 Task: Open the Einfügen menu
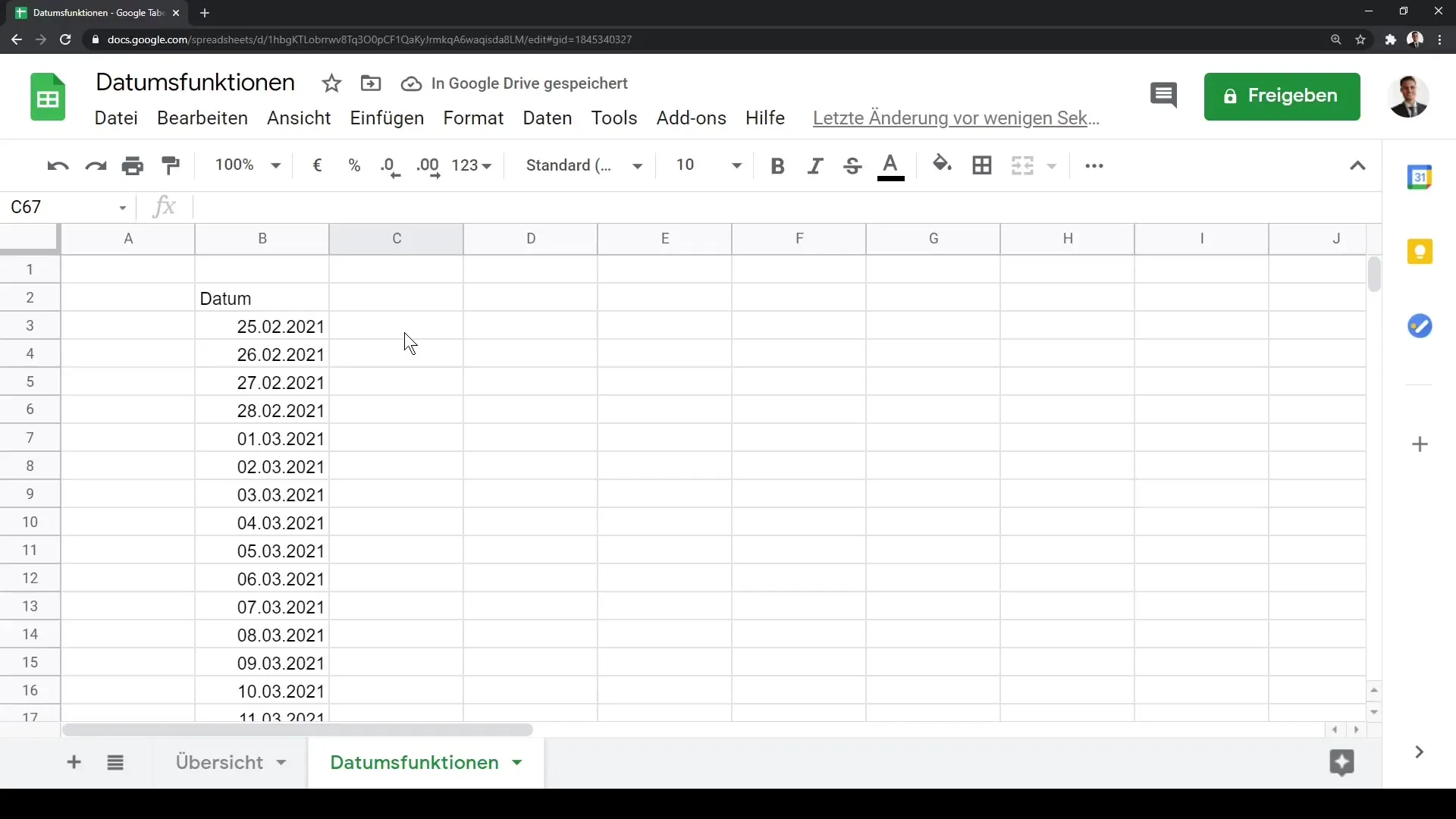click(x=387, y=118)
